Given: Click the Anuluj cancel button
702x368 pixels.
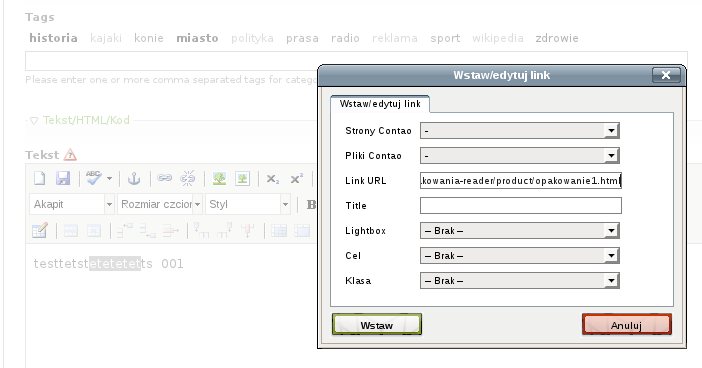Looking at the screenshot, I should pos(627,325).
